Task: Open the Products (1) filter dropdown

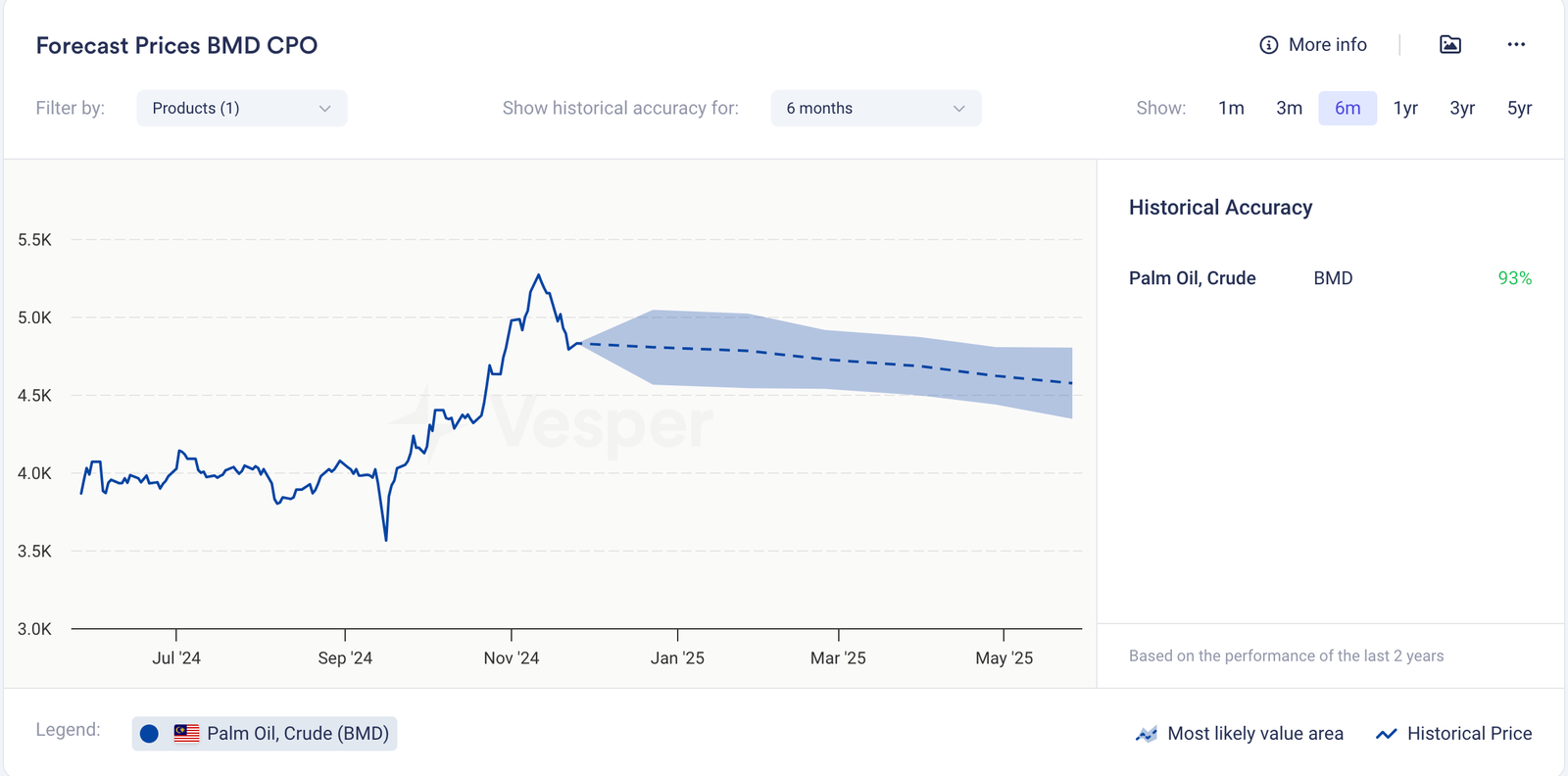Action: (241, 108)
